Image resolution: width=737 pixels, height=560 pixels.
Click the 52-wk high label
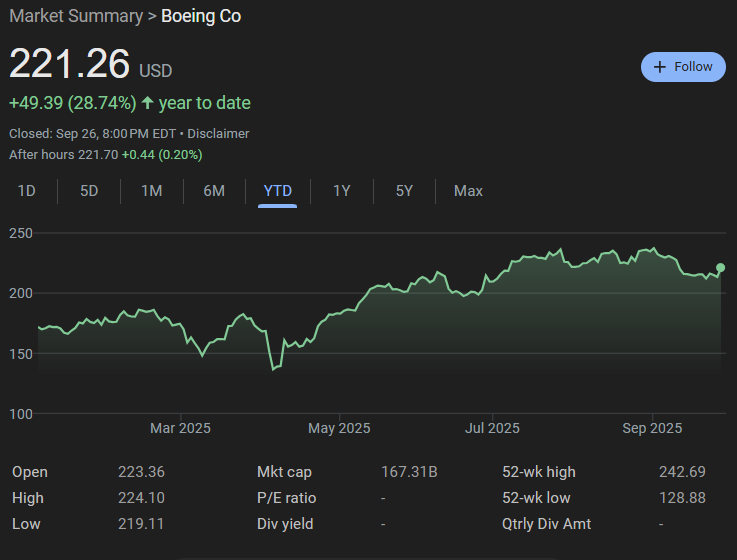coord(539,472)
